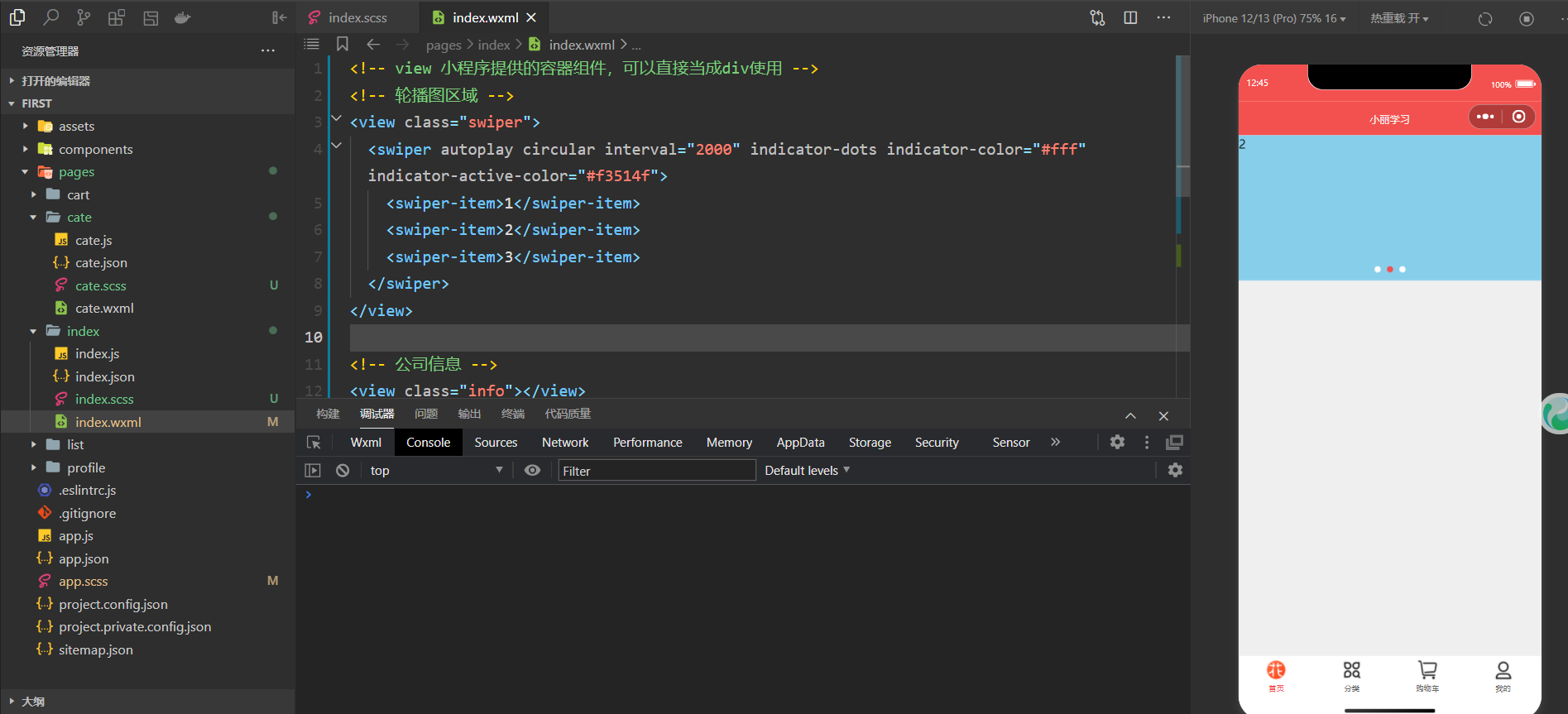Open the Explorer files icon in activity bar
Viewport: 1568px width, 714px height.
coord(17,17)
